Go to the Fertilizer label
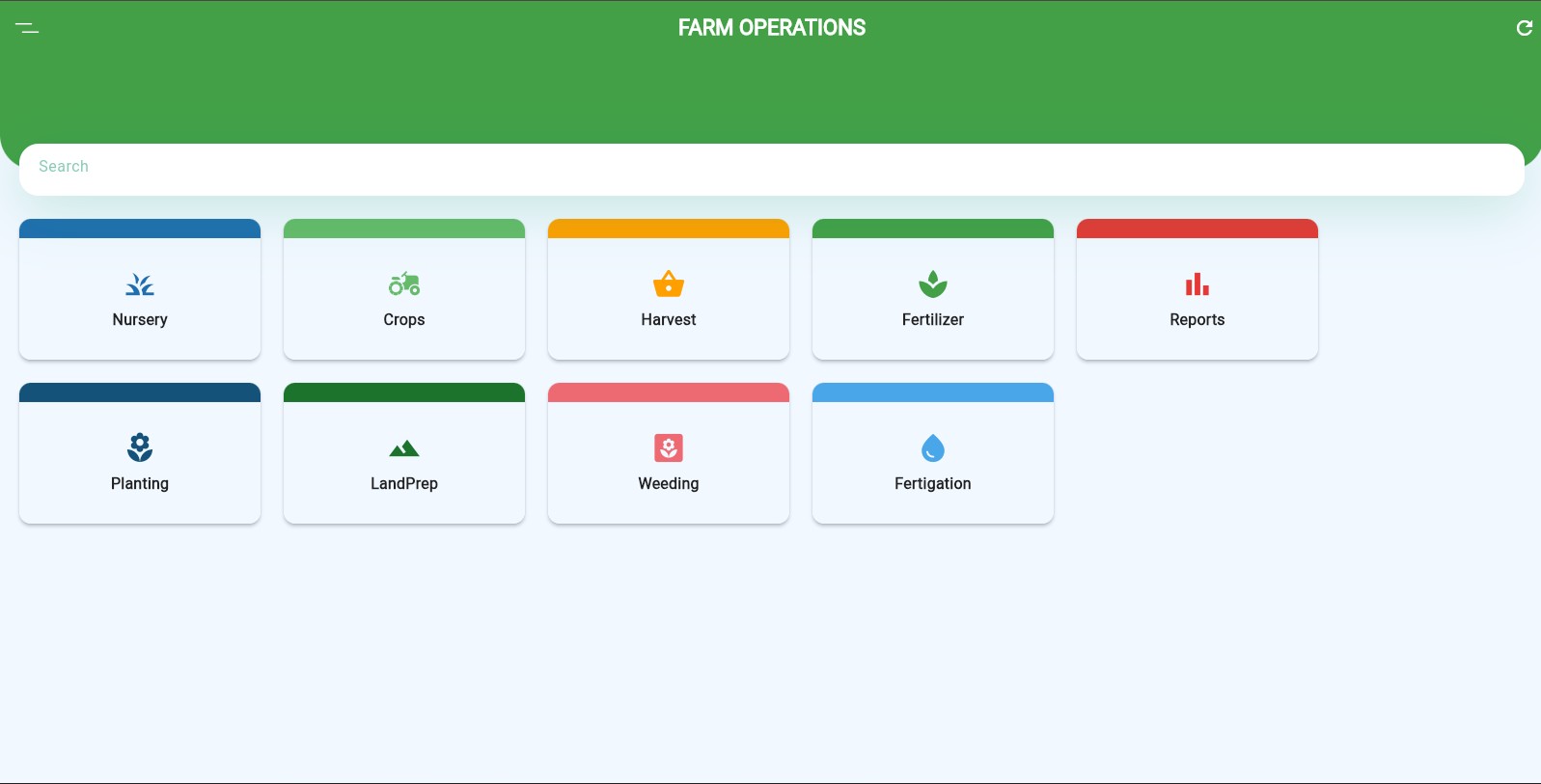The height and width of the screenshot is (784, 1541). (933, 320)
